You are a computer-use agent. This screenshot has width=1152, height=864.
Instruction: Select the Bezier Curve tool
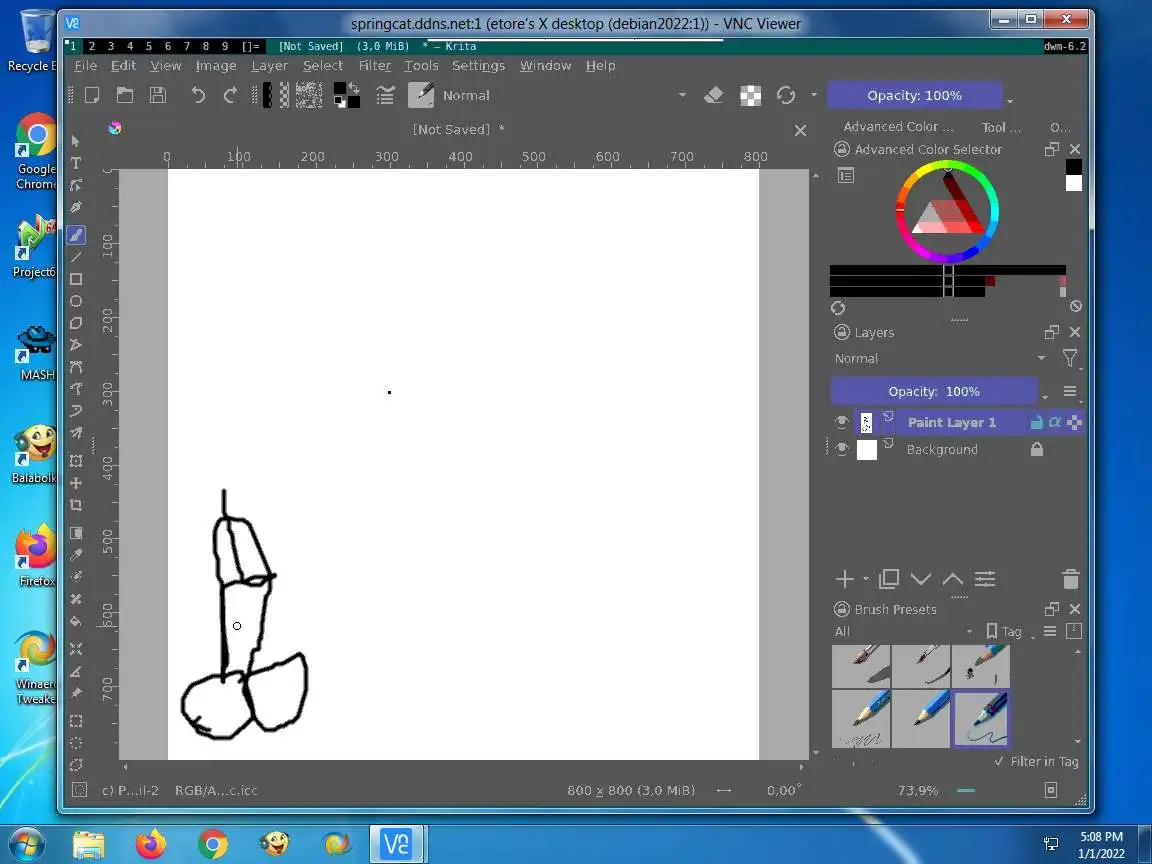coord(76,367)
